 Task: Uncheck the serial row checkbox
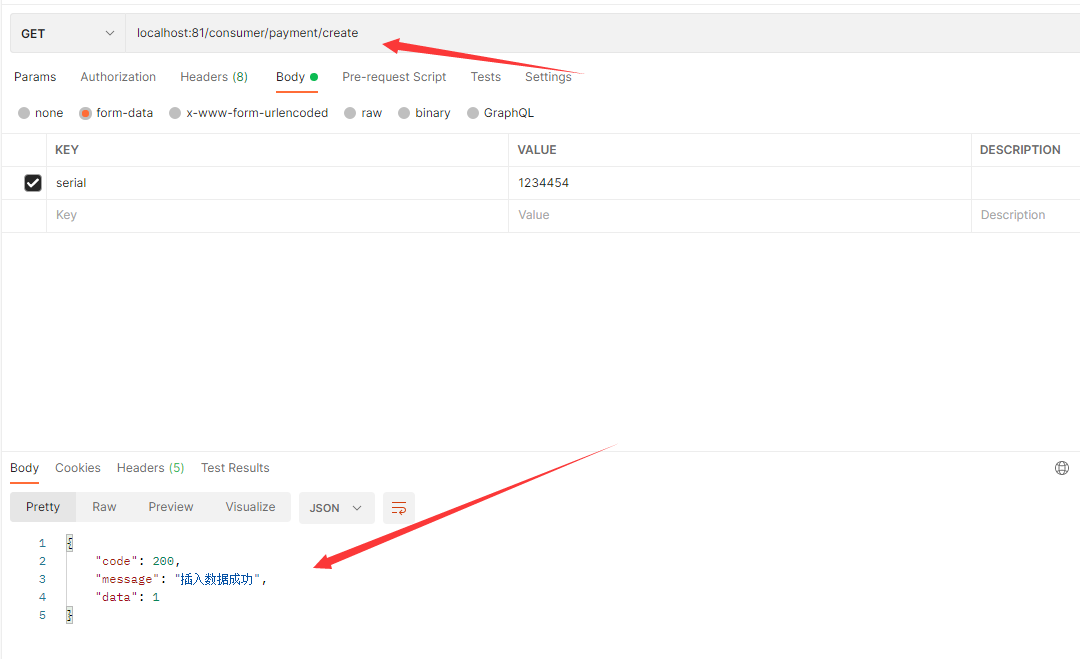[x=32, y=182]
